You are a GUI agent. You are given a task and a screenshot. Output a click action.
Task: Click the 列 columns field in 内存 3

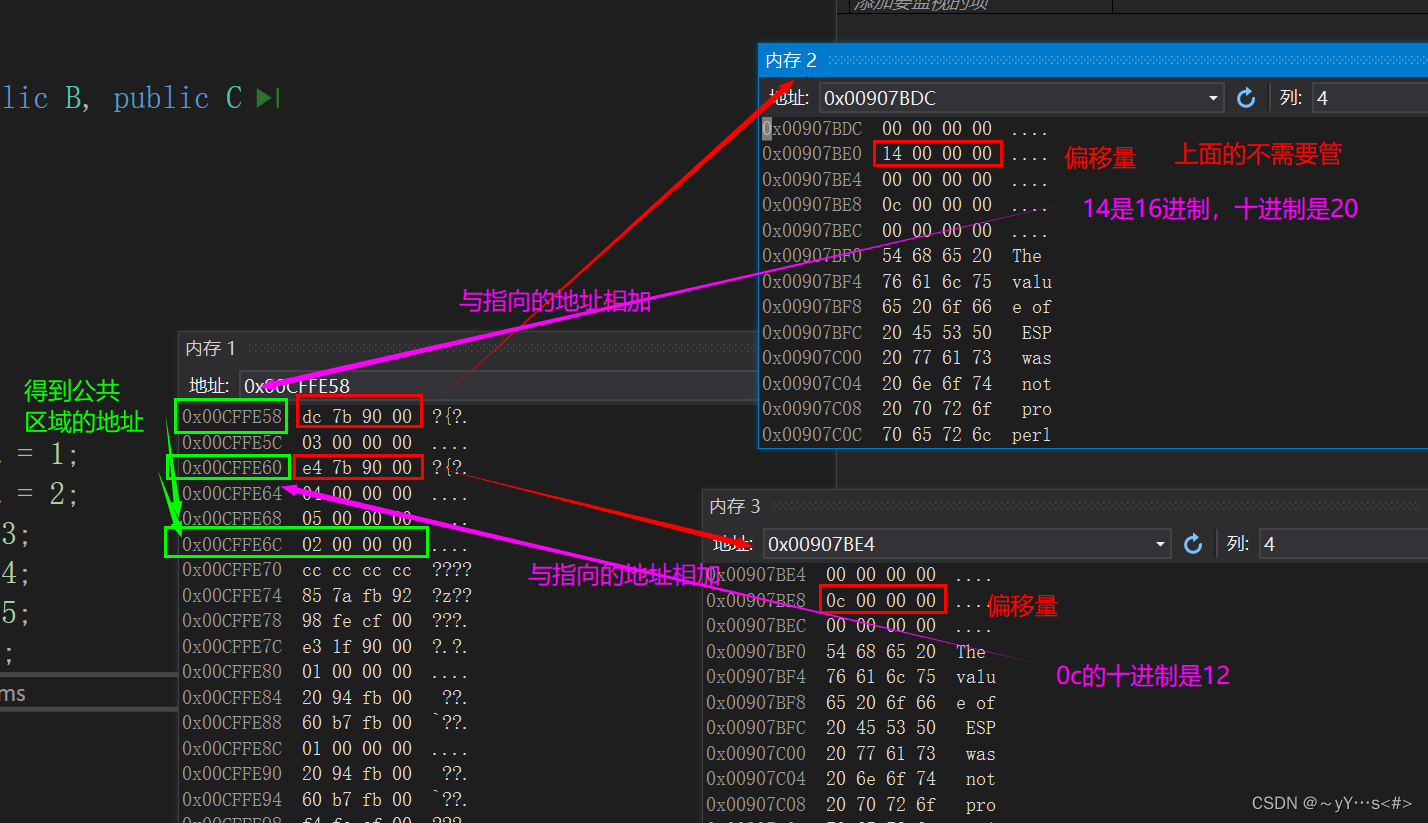click(x=1343, y=544)
